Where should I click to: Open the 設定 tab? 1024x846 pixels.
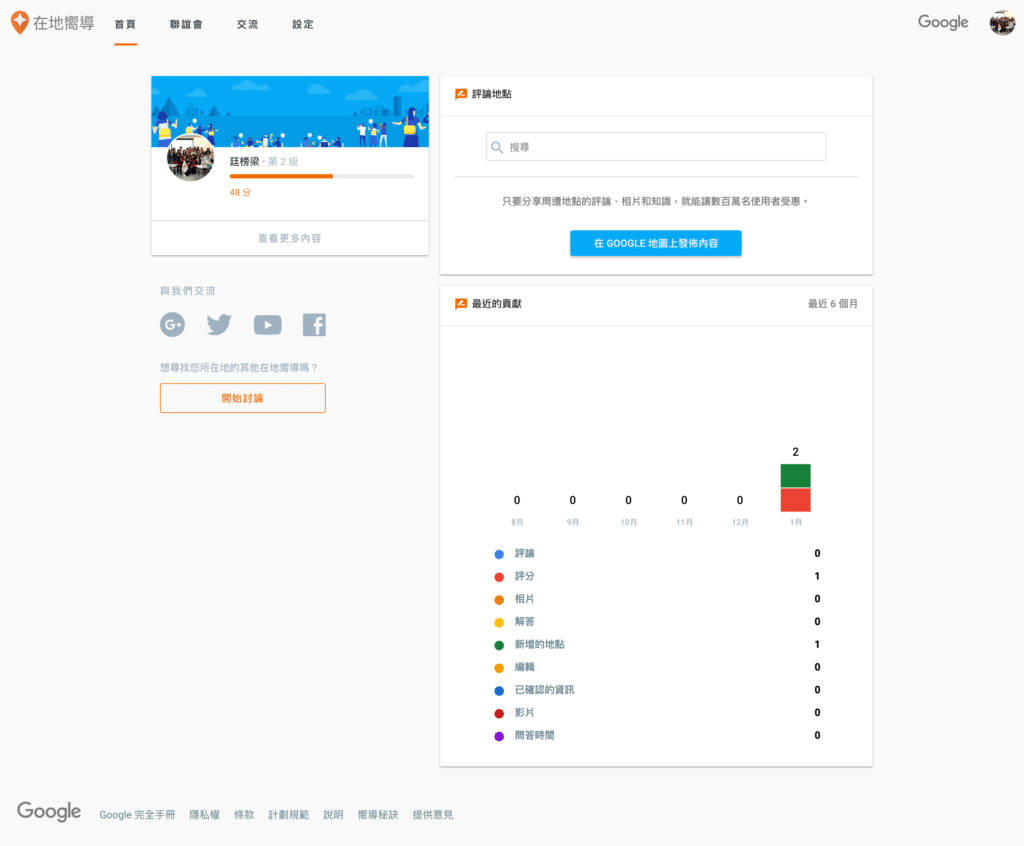pyautogui.click(x=303, y=24)
